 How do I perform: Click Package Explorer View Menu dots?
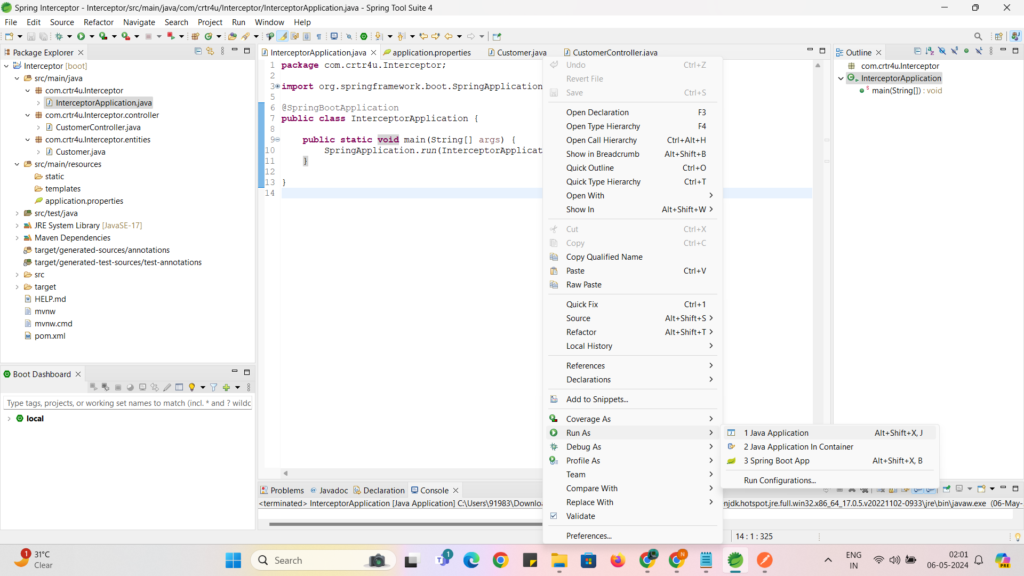tap(222, 51)
